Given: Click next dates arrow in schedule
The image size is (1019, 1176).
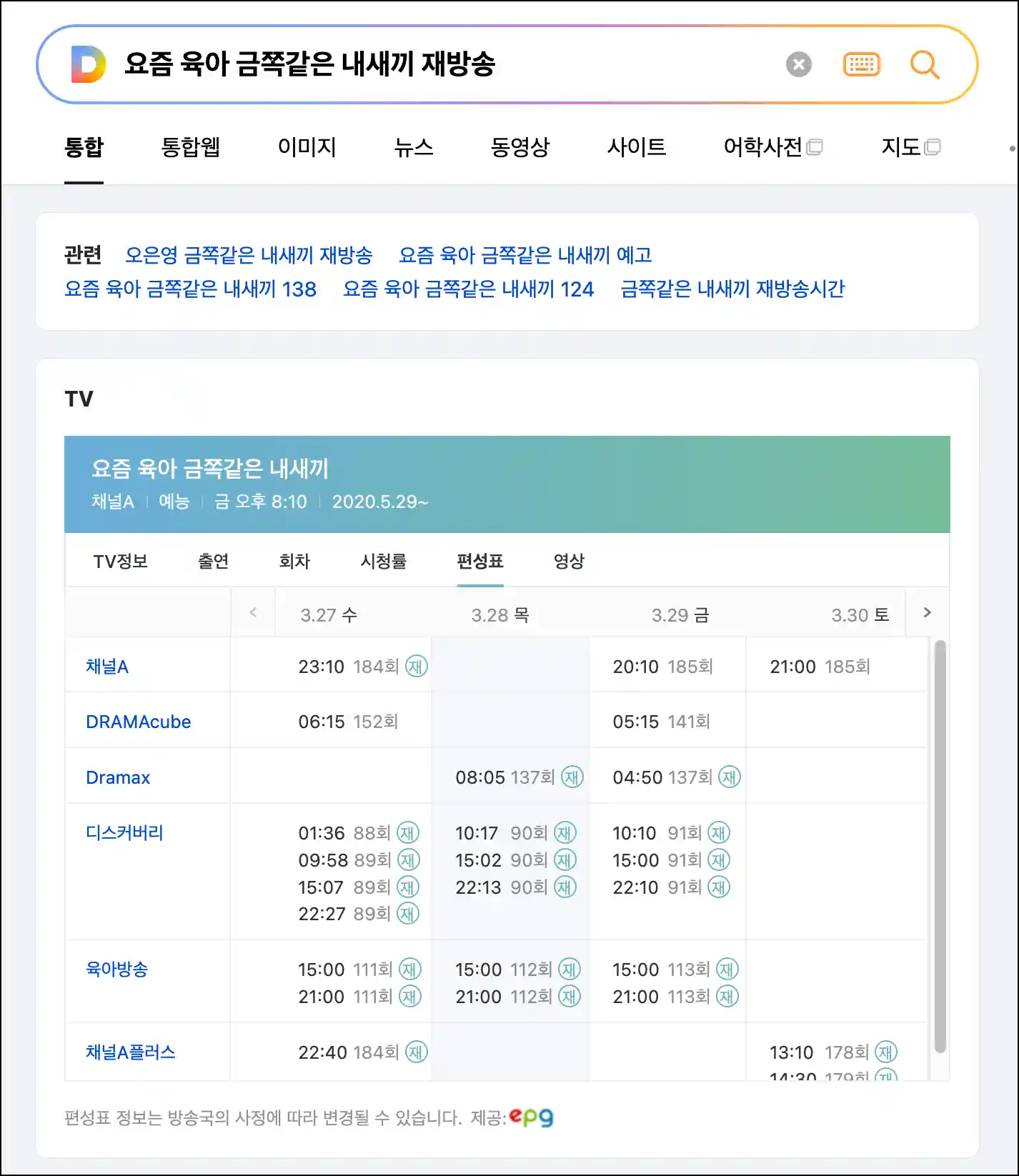Looking at the screenshot, I should pyautogui.click(x=927, y=612).
